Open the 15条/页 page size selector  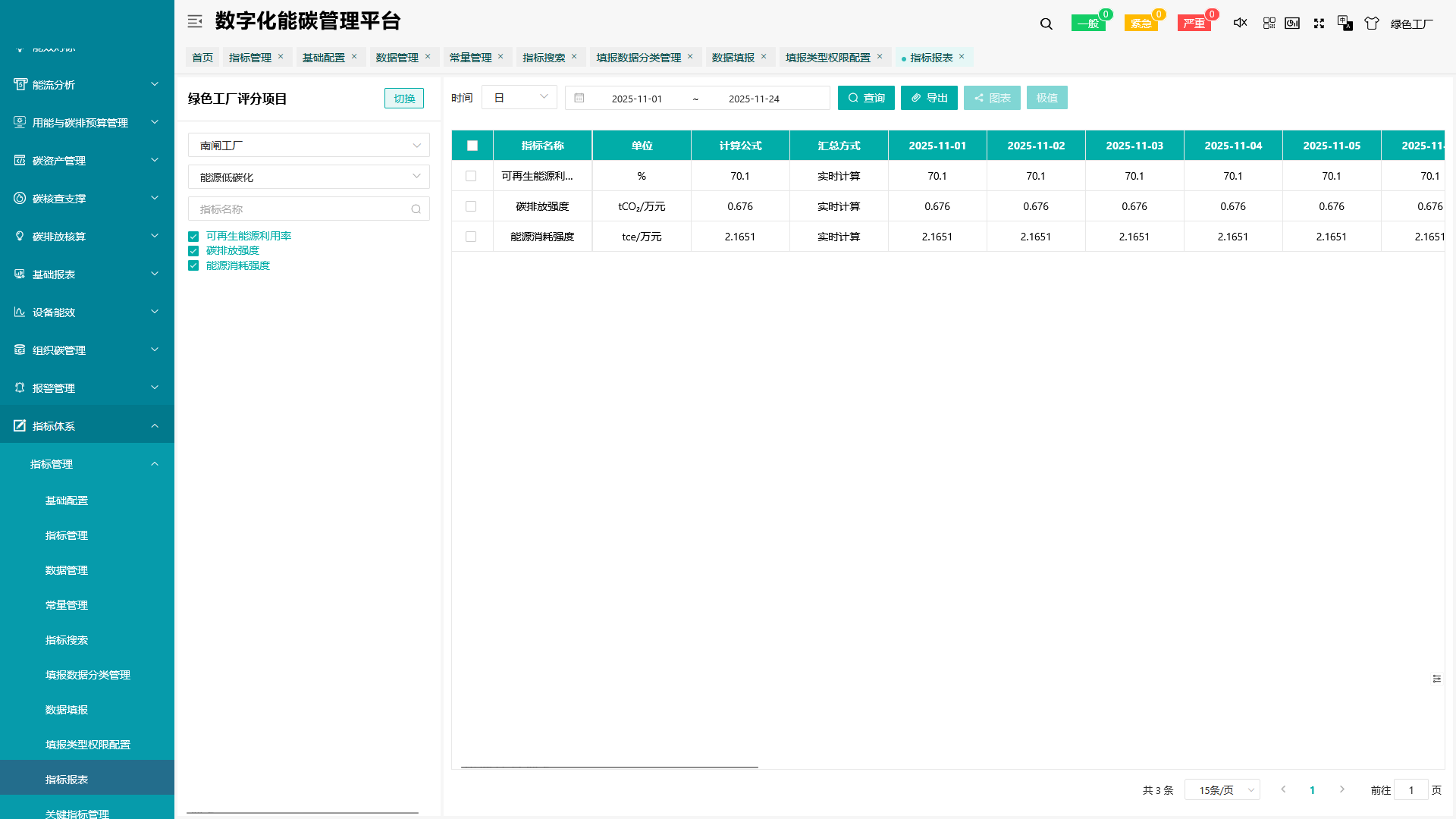tap(1222, 789)
